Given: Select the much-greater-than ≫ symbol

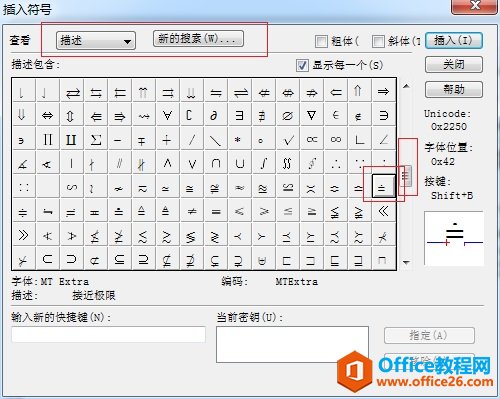Looking at the screenshot, I should point(23,235).
